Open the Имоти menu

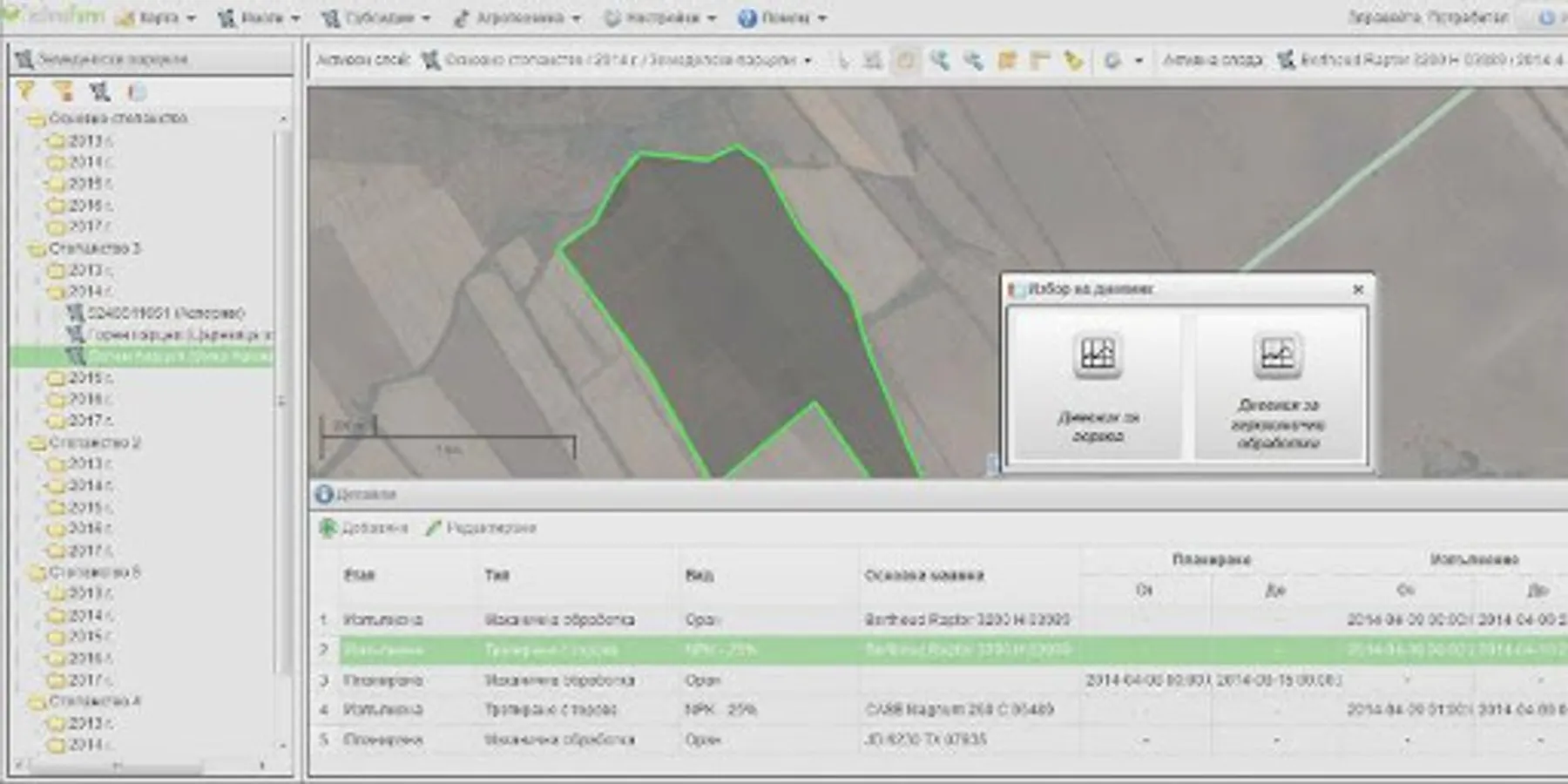pos(258,17)
